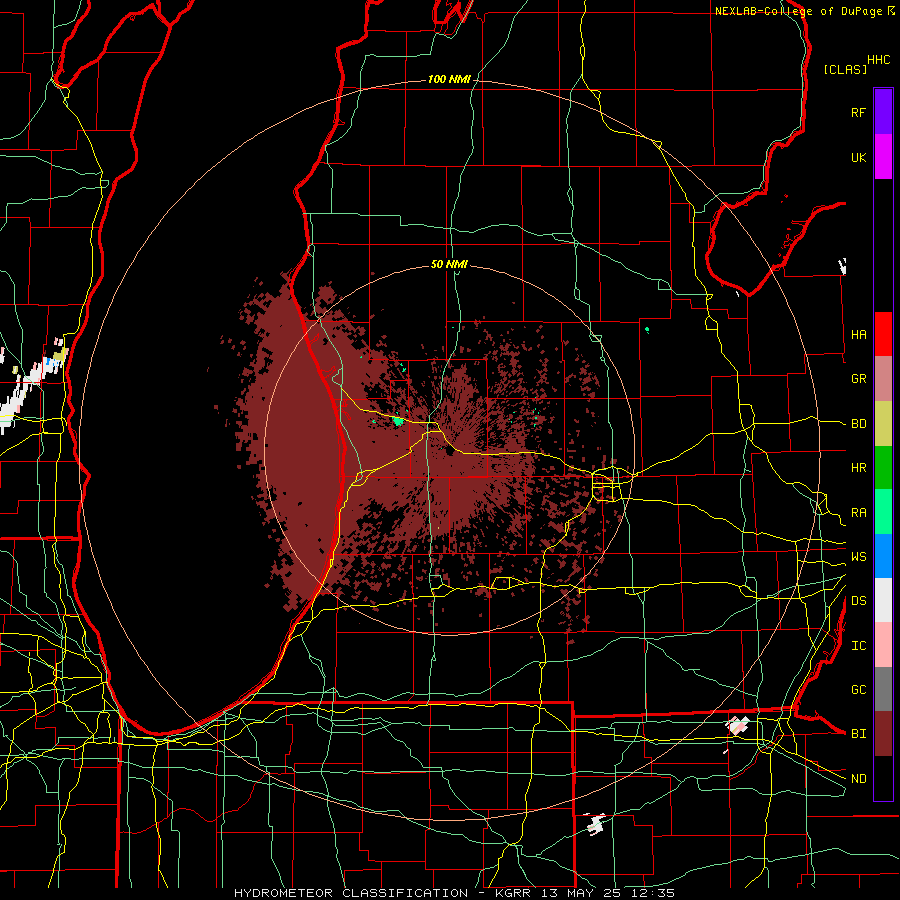The image size is (900, 900).
Task: Pick the bright green RA legend swatch
Action: [883, 512]
